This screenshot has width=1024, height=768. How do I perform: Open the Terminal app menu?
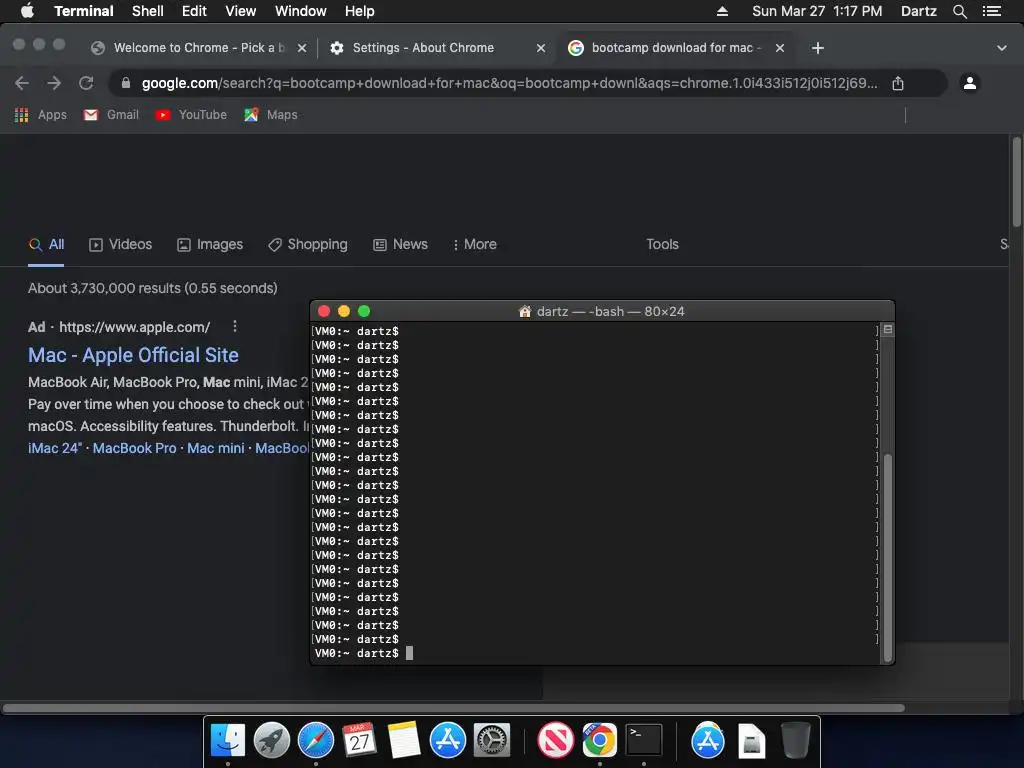[84, 11]
